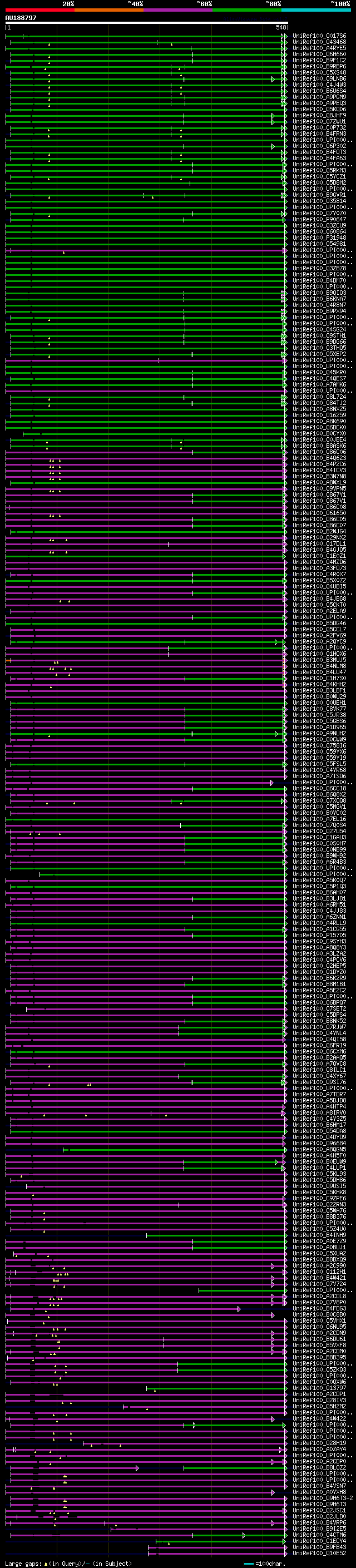The width and height of the screenshot is (356, 1568).
Task: Select the UniRef100_B0C8B0 label
Action: [319, 1315]
